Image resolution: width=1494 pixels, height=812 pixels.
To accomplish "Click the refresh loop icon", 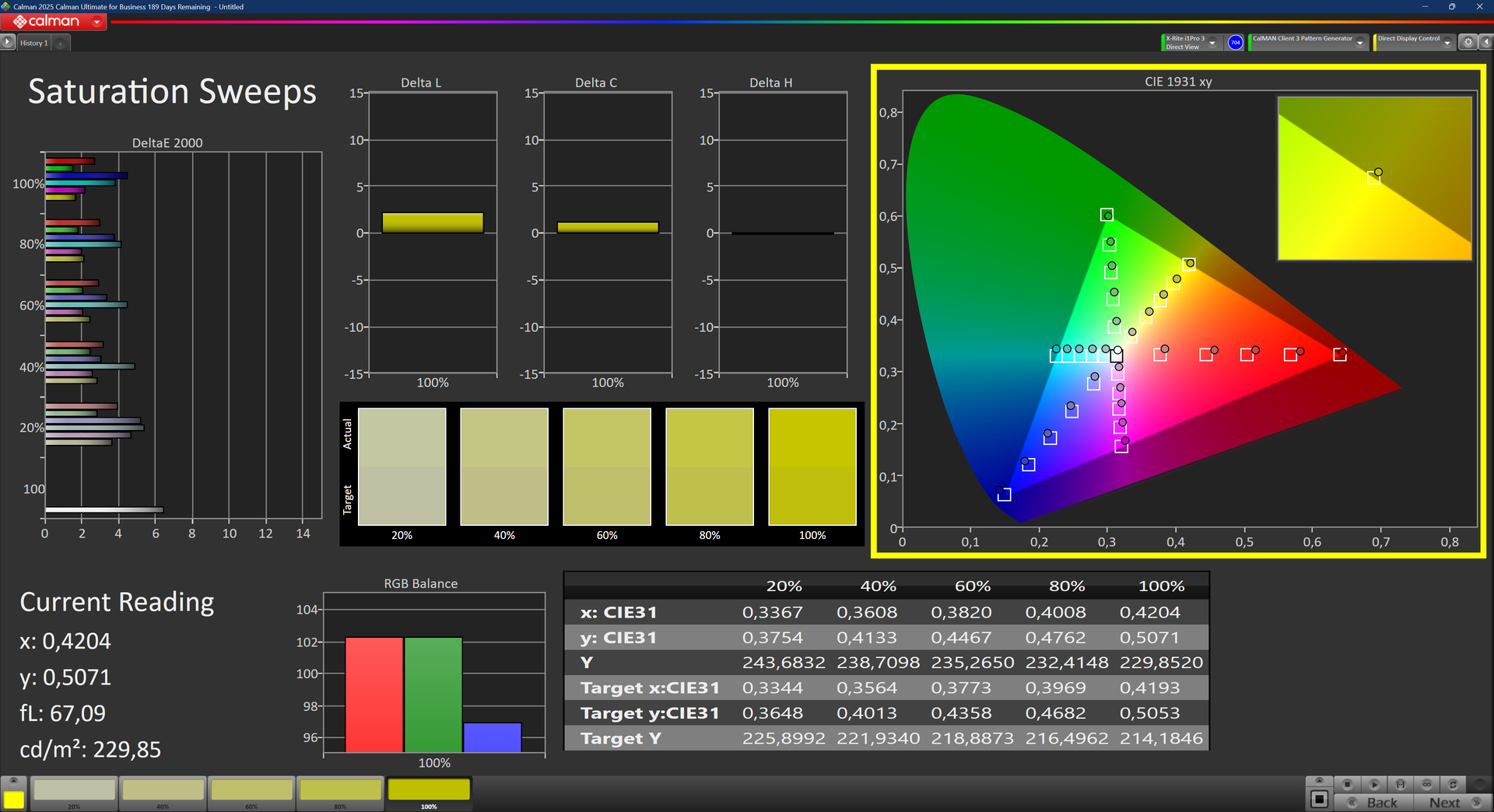I will click(x=1453, y=784).
